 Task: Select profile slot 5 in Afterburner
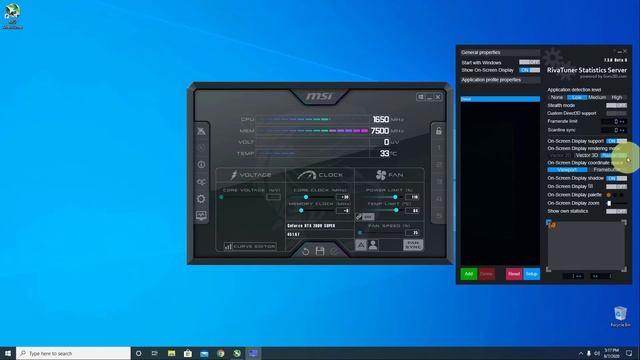(439, 216)
